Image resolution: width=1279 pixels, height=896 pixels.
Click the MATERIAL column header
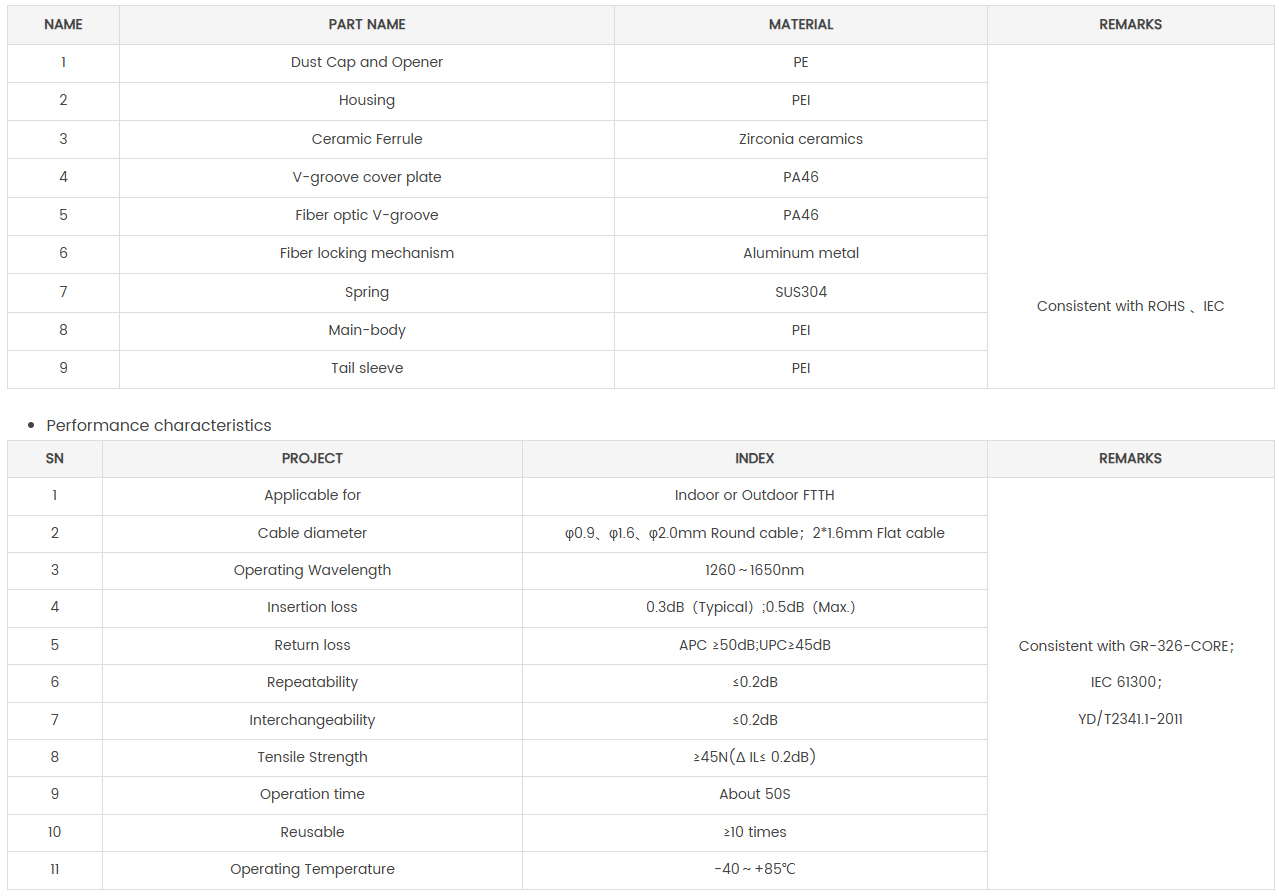pyautogui.click(x=800, y=24)
